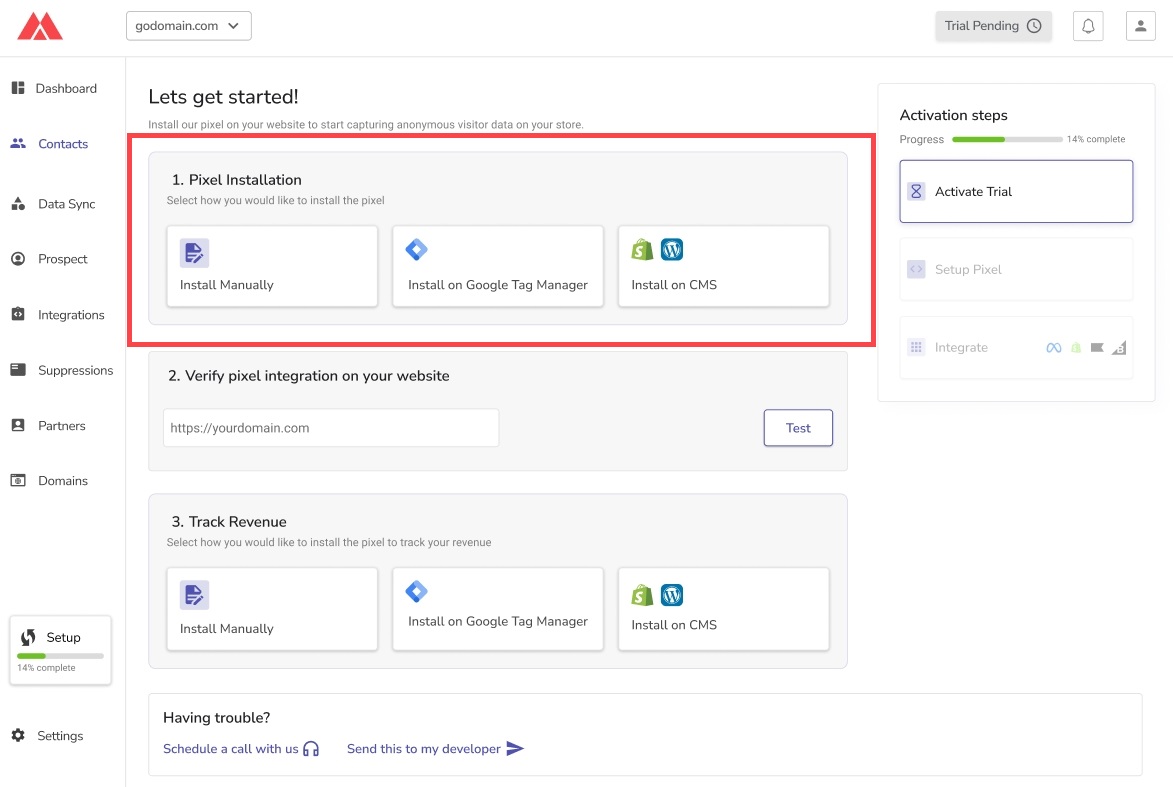Image resolution: width=1173 pixels, height=787 pixels.
Task: Click the Contacts people icon
Action: [x=18, y=144]
